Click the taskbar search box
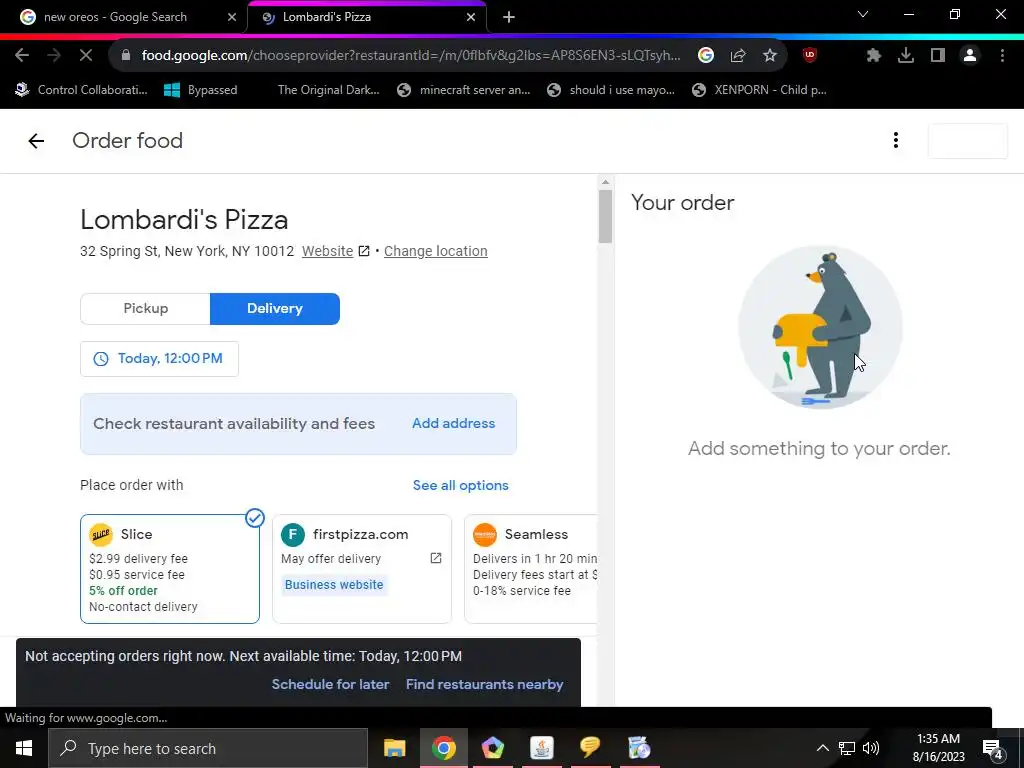This screenshot has width=1024, height=768. 208,748
